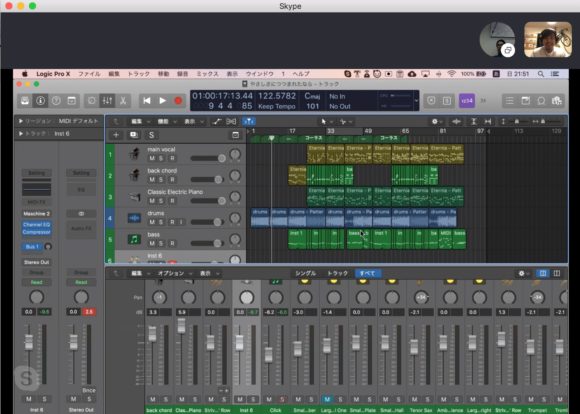Adjust main vocal track volume slider

[x=209, y=158]
